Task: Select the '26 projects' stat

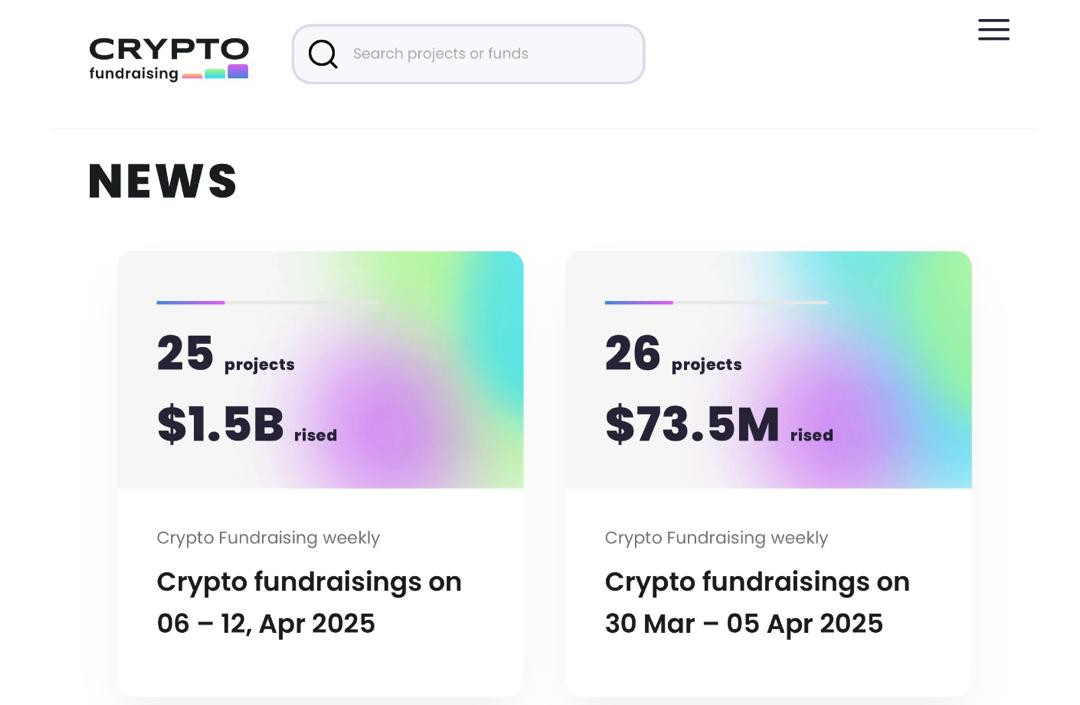Action: click(673, 355)
